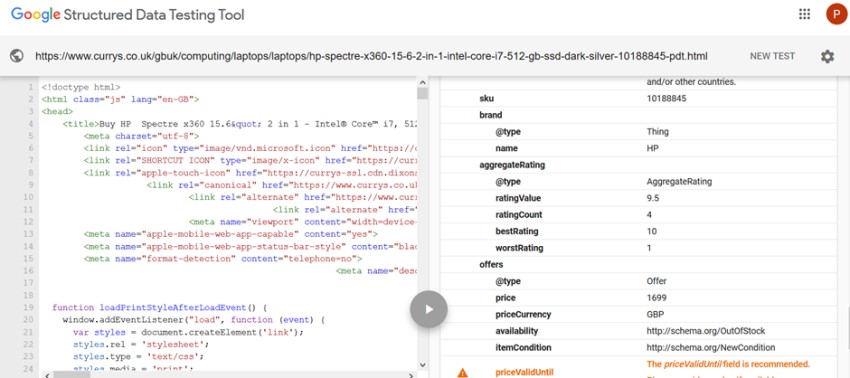
Task: Select the worstRating label
Action: click(519, 248)
